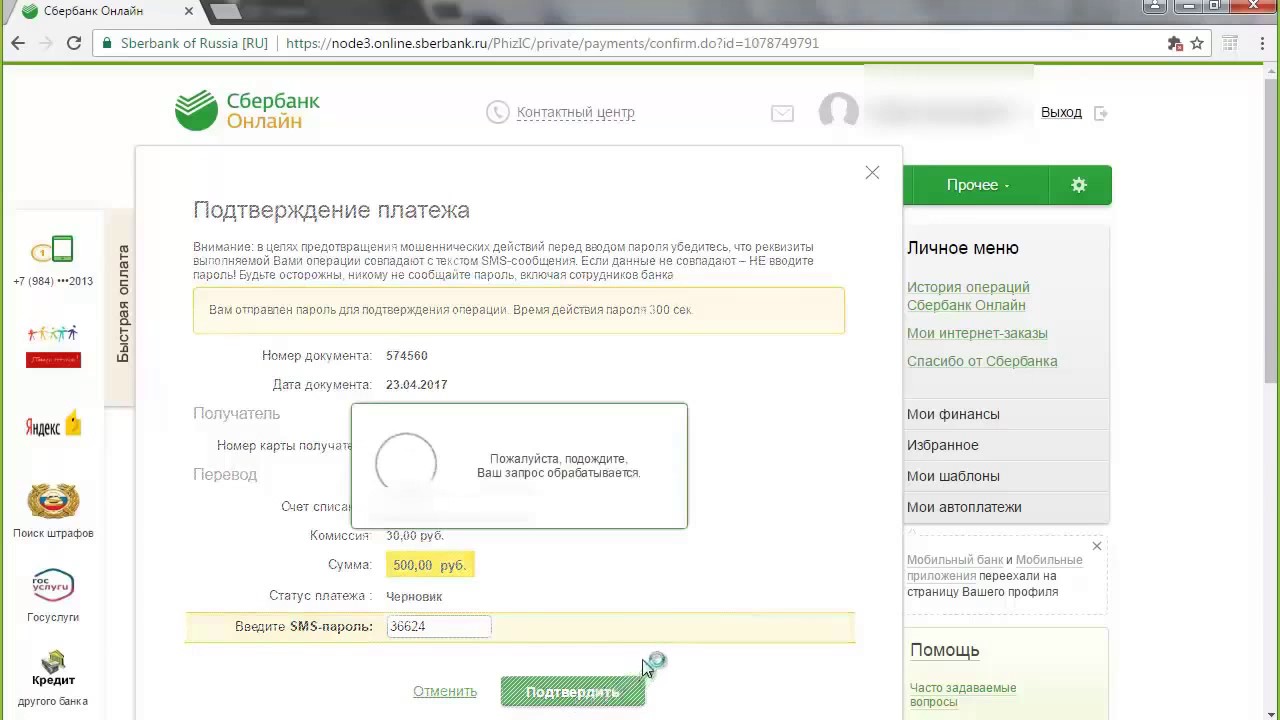Click the SMS-пароль input field
Viewport: 1280px width, 720px height.
pos(439,626)
